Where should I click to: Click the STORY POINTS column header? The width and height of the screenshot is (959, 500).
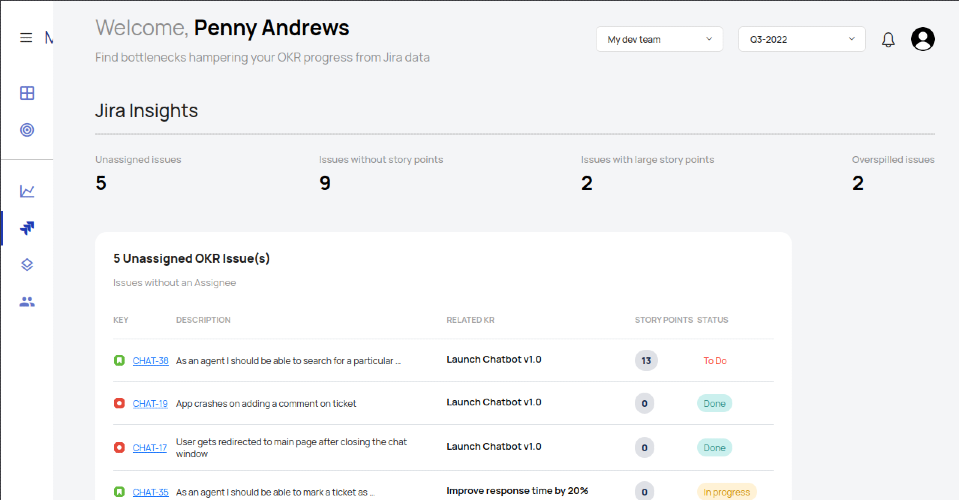coord(664,320)
